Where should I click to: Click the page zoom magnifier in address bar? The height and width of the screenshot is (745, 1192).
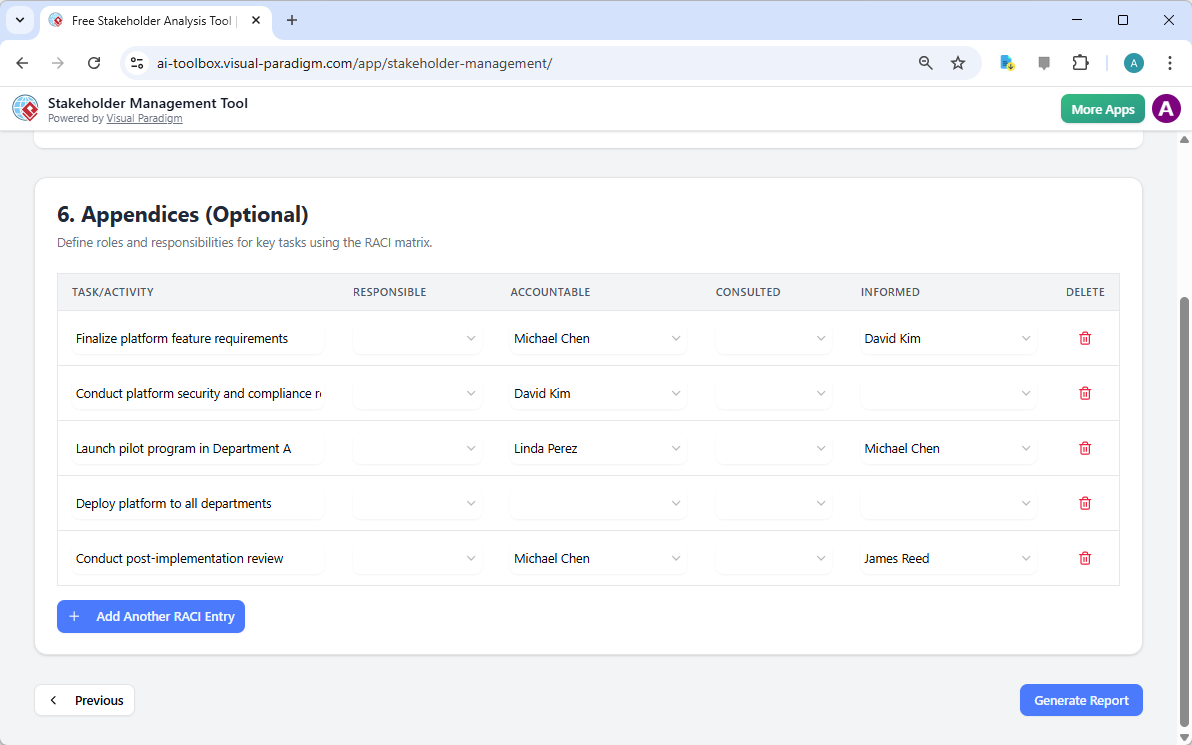925,62
